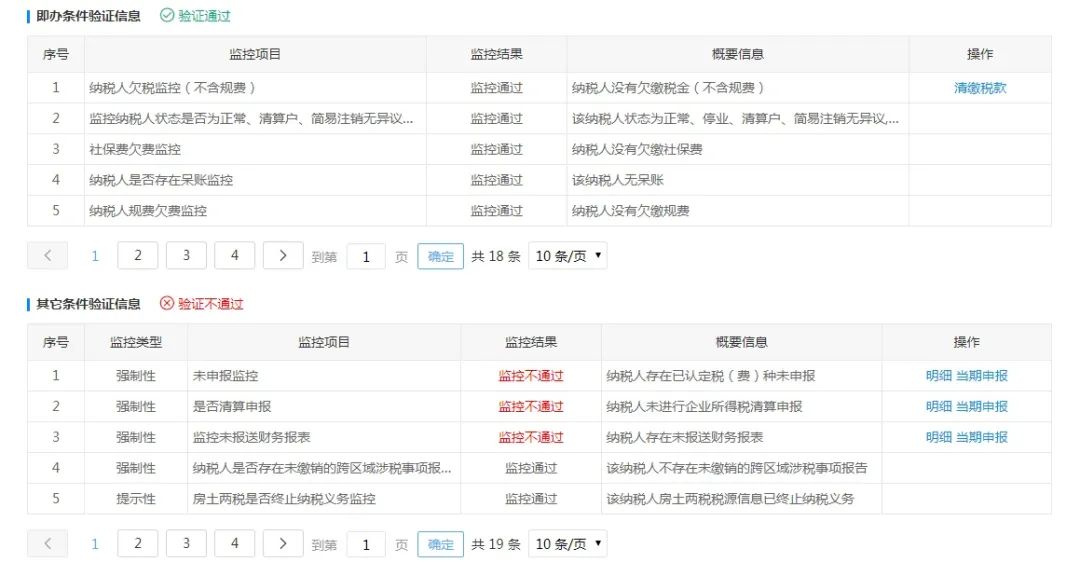Select page 2 in 即办条件 table pager
The height and width of the screenshot is (576, 1080).
click(x=138, y=256)
